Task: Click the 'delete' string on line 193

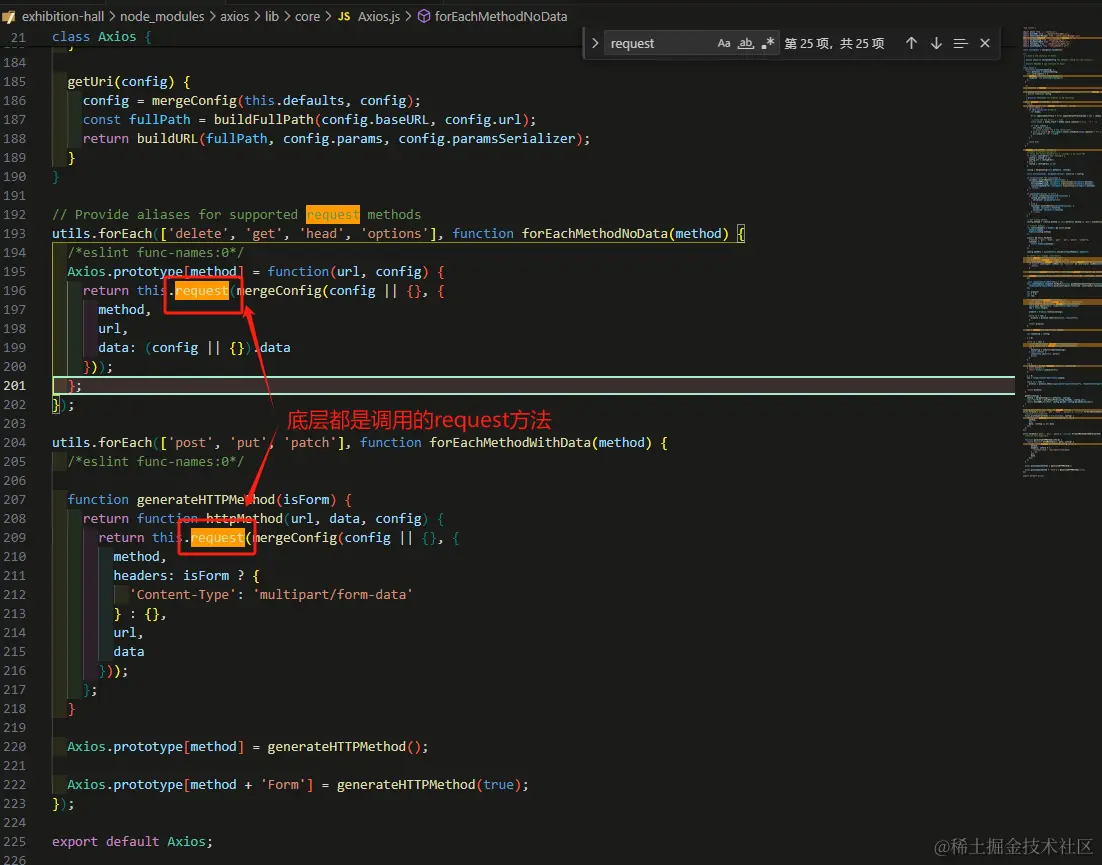Action: click(x=197, y=233)
